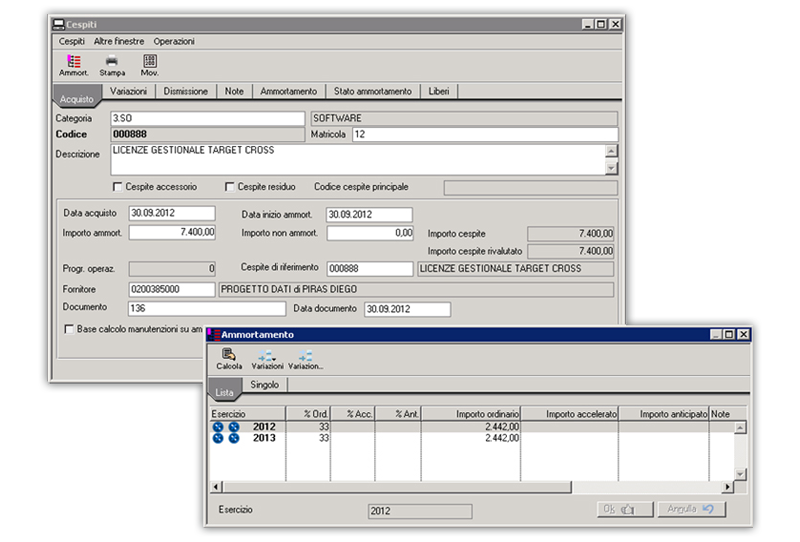Click Descrizione scroll up arrow

[x=611, y=151]
